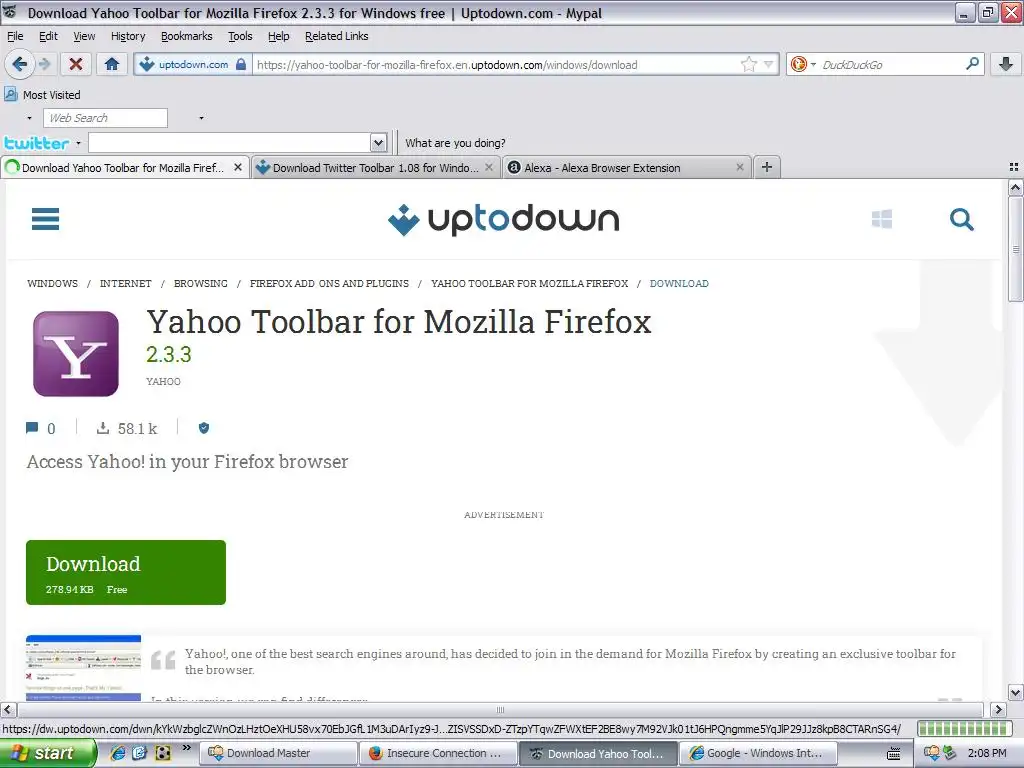
Task: Open the Bookmarks menu
Action: 187,36
